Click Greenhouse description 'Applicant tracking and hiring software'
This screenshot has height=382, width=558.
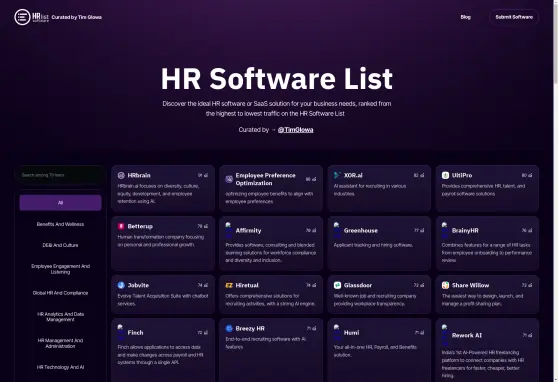[x=373, y=245]
